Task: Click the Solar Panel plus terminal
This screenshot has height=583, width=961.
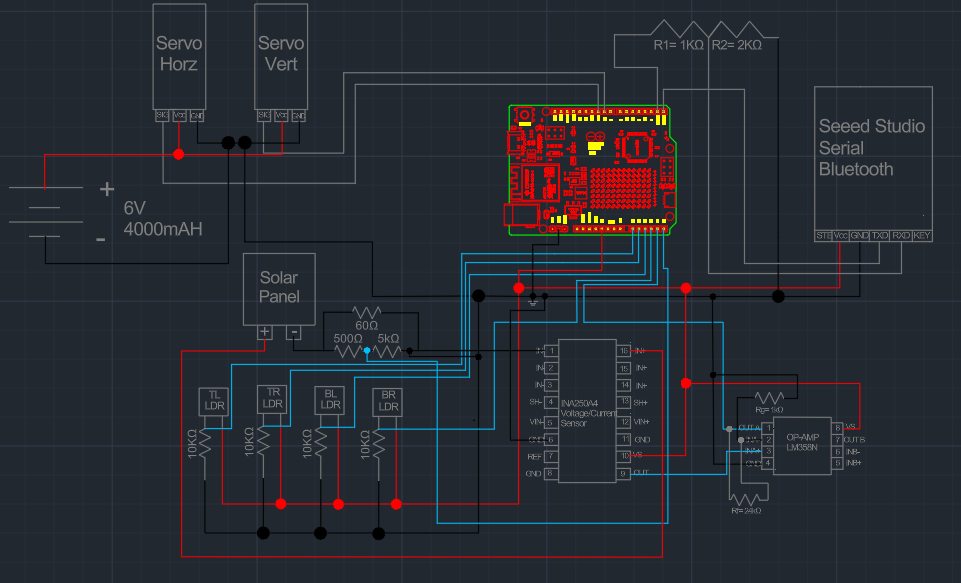Action: pos(265,332)
